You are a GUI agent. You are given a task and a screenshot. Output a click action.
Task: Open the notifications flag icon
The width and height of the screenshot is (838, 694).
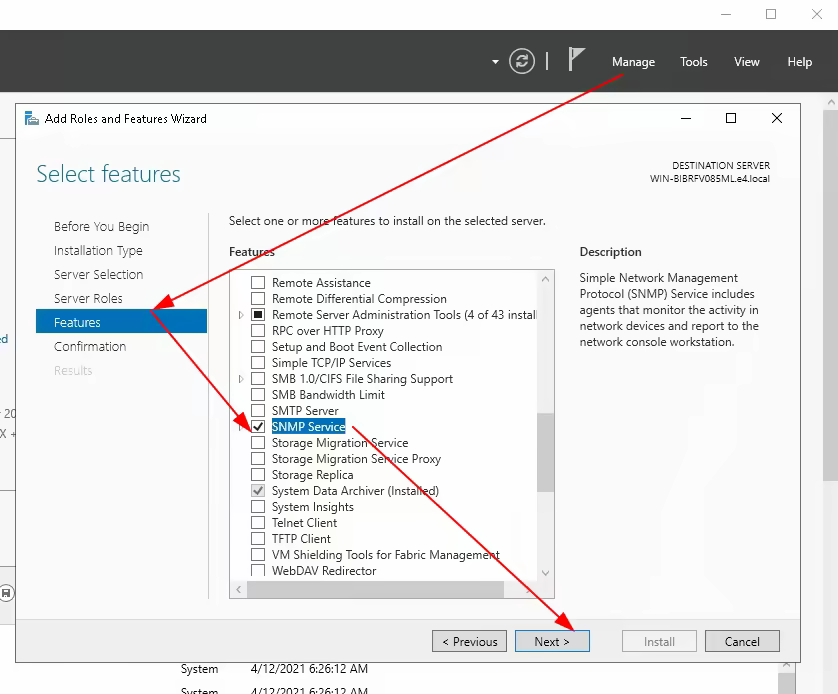point(576,59)
